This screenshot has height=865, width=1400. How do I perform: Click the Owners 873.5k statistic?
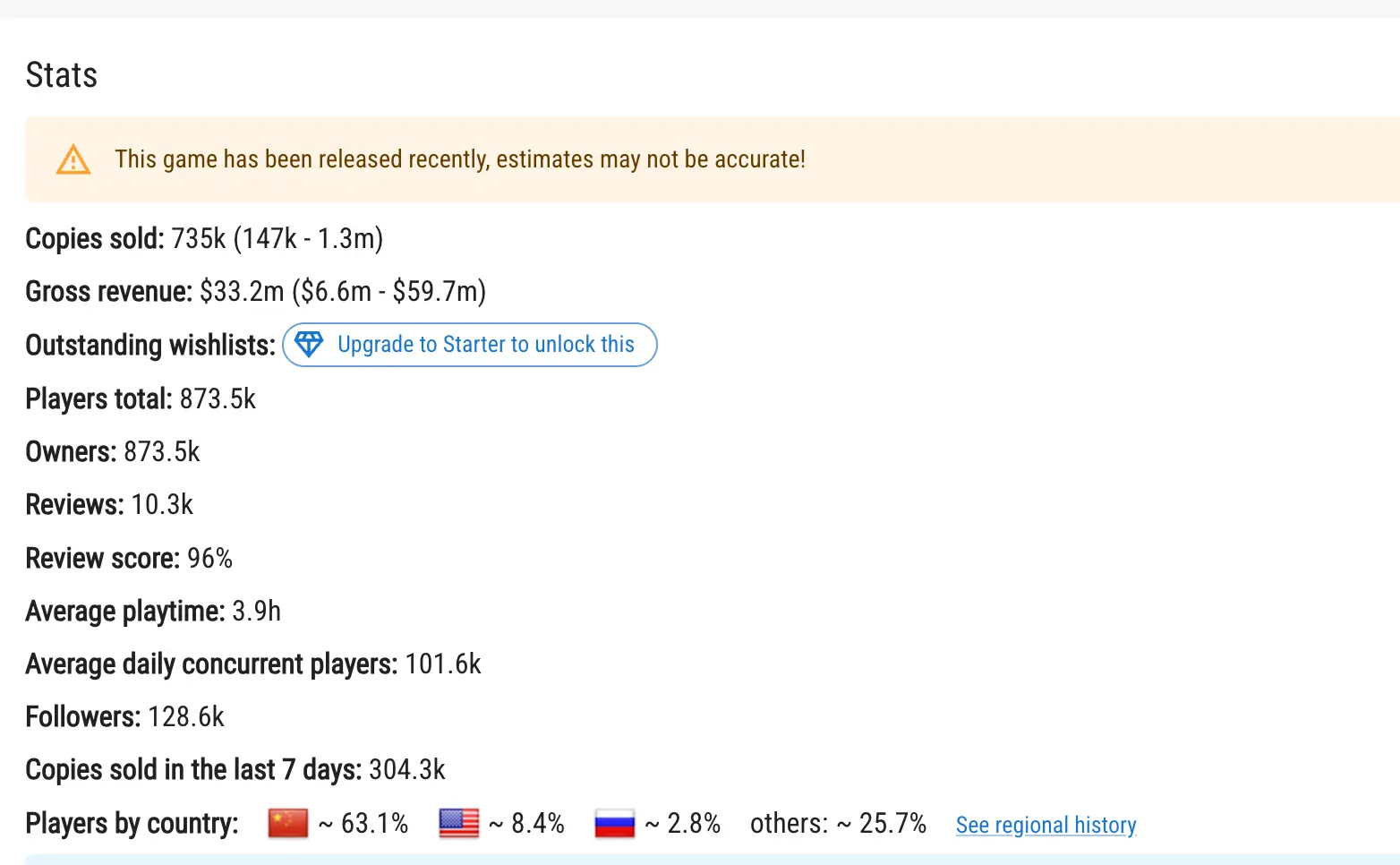tap(162, 452)
